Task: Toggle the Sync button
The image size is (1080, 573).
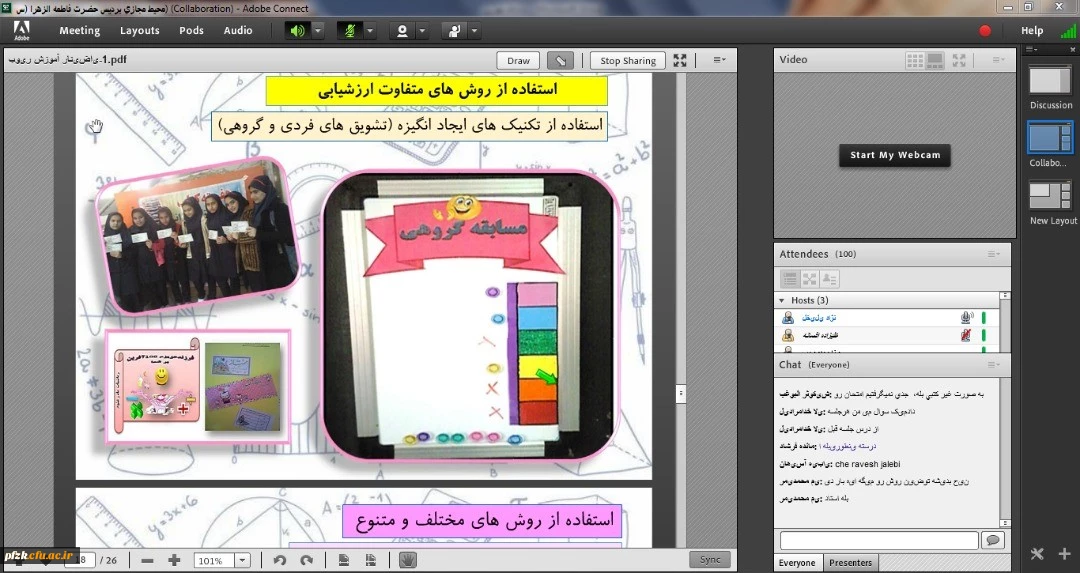Action: (709, 560)
